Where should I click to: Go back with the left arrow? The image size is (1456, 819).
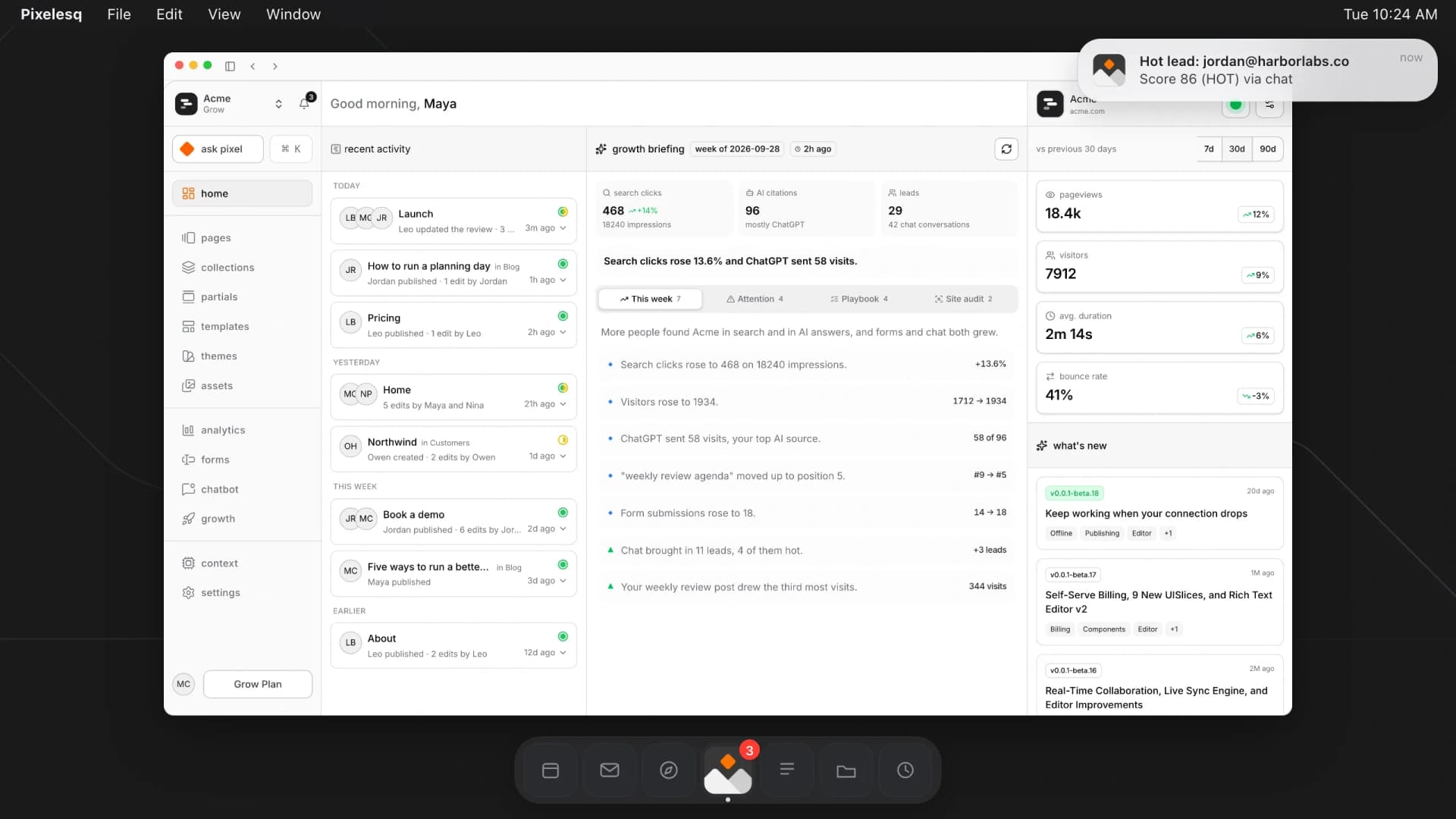(x=253, y=66)
